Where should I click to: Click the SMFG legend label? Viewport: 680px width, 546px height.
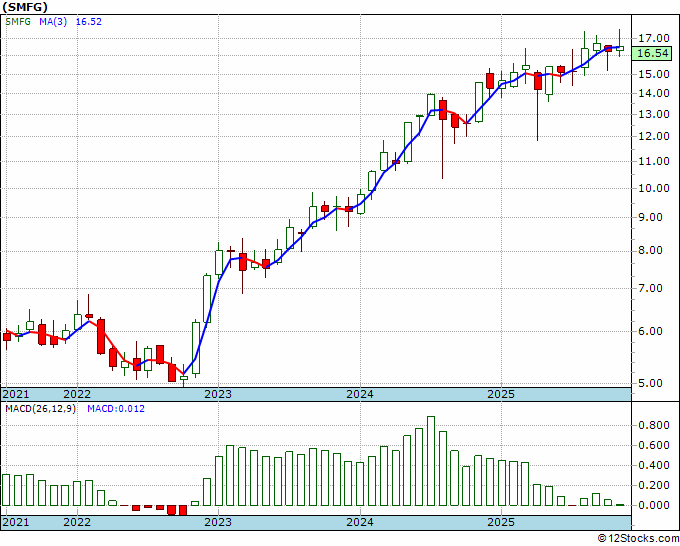[x=18, y=21]
